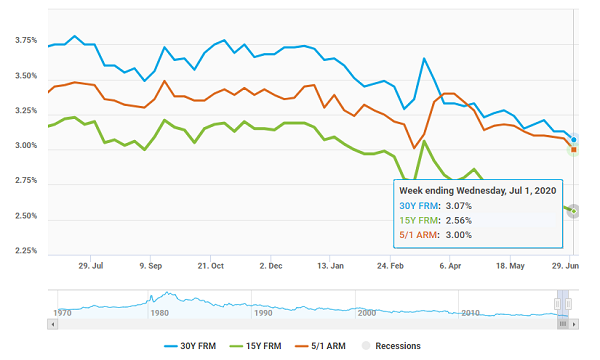
Task: Toggle the 15Y FRM series in legend
Action: 256,346
